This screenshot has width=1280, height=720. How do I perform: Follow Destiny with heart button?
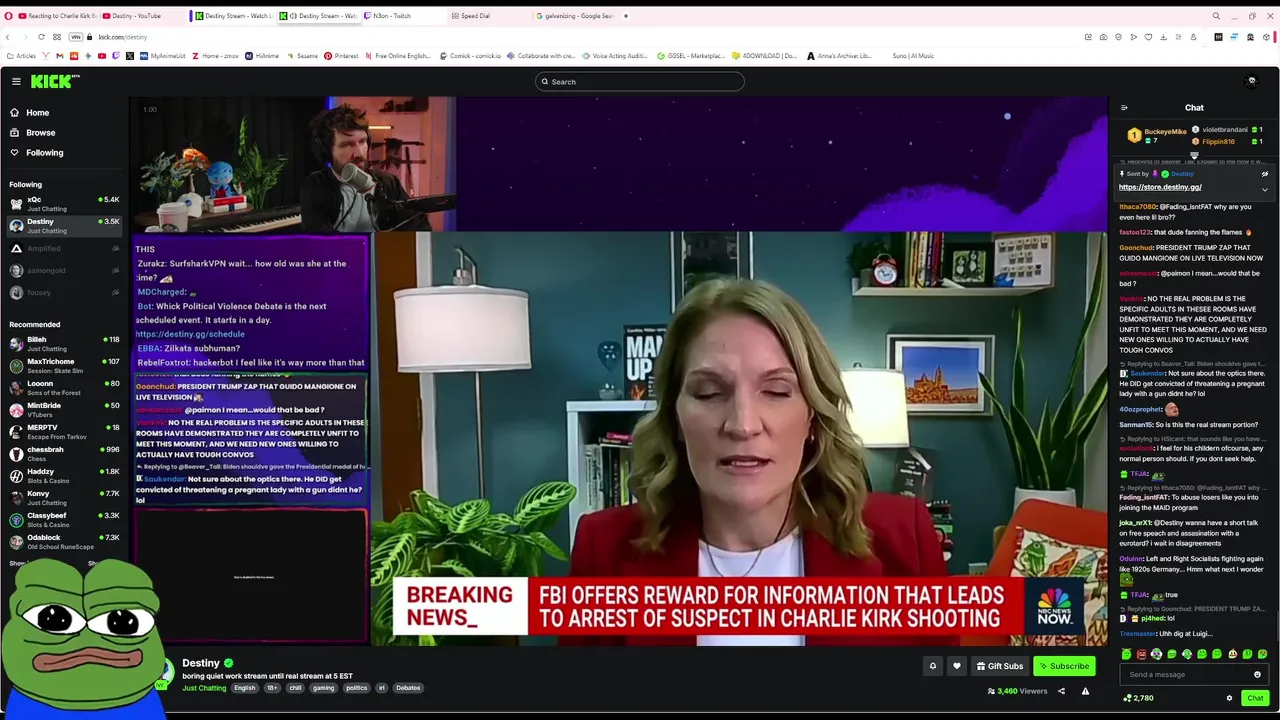click(956, 666)
